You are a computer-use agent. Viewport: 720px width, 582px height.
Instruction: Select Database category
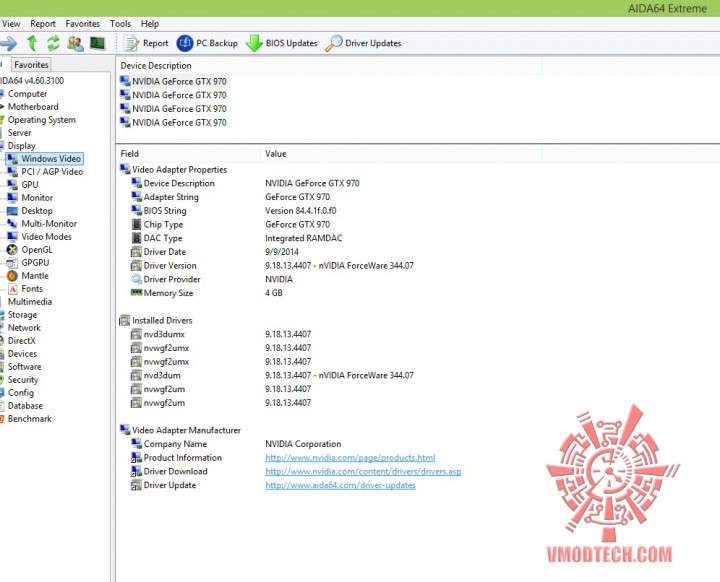pos(25,406)
